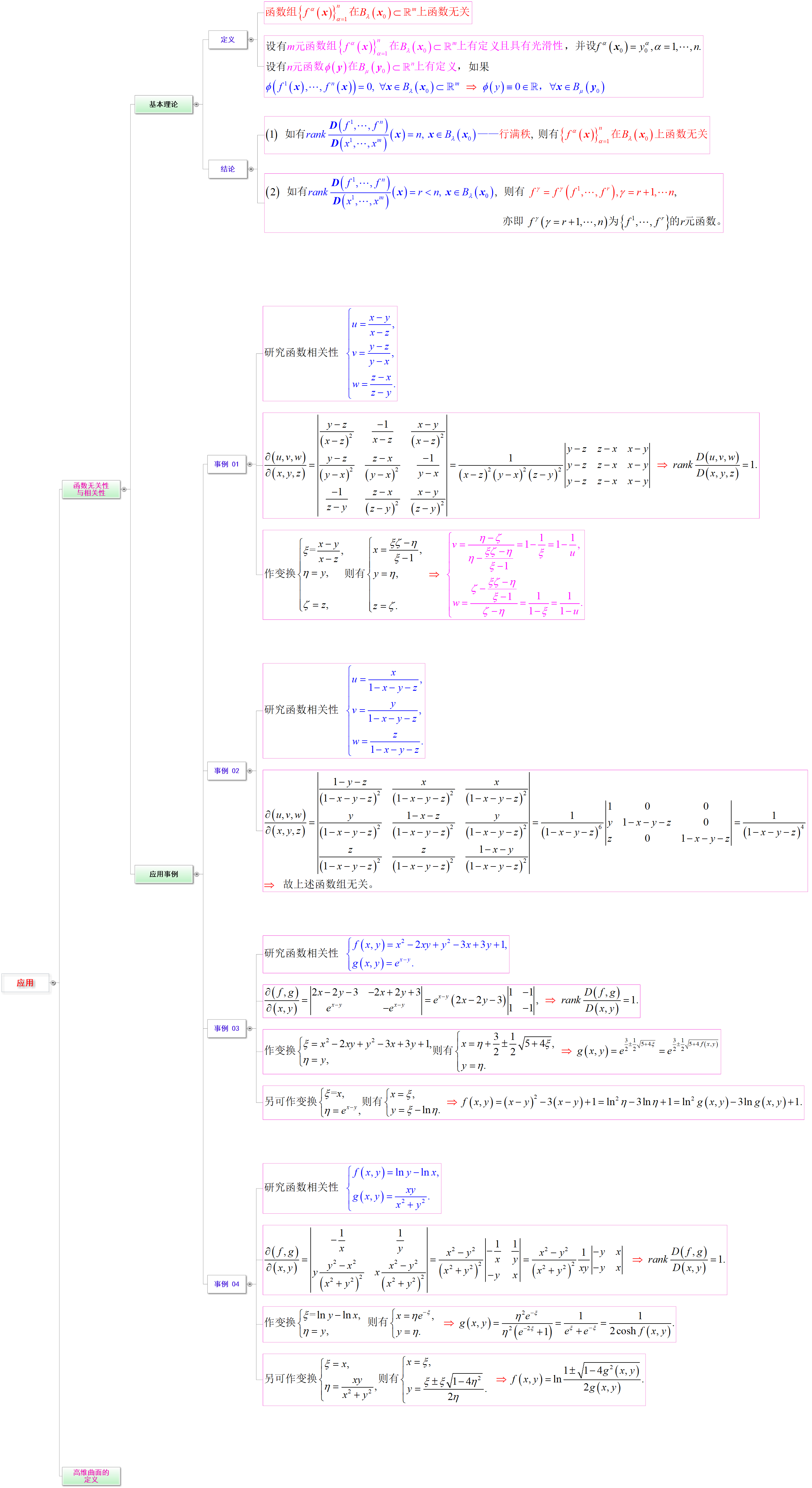
Task: Select the 函数无关性与相关性 node
Action: tap(91, 489)
